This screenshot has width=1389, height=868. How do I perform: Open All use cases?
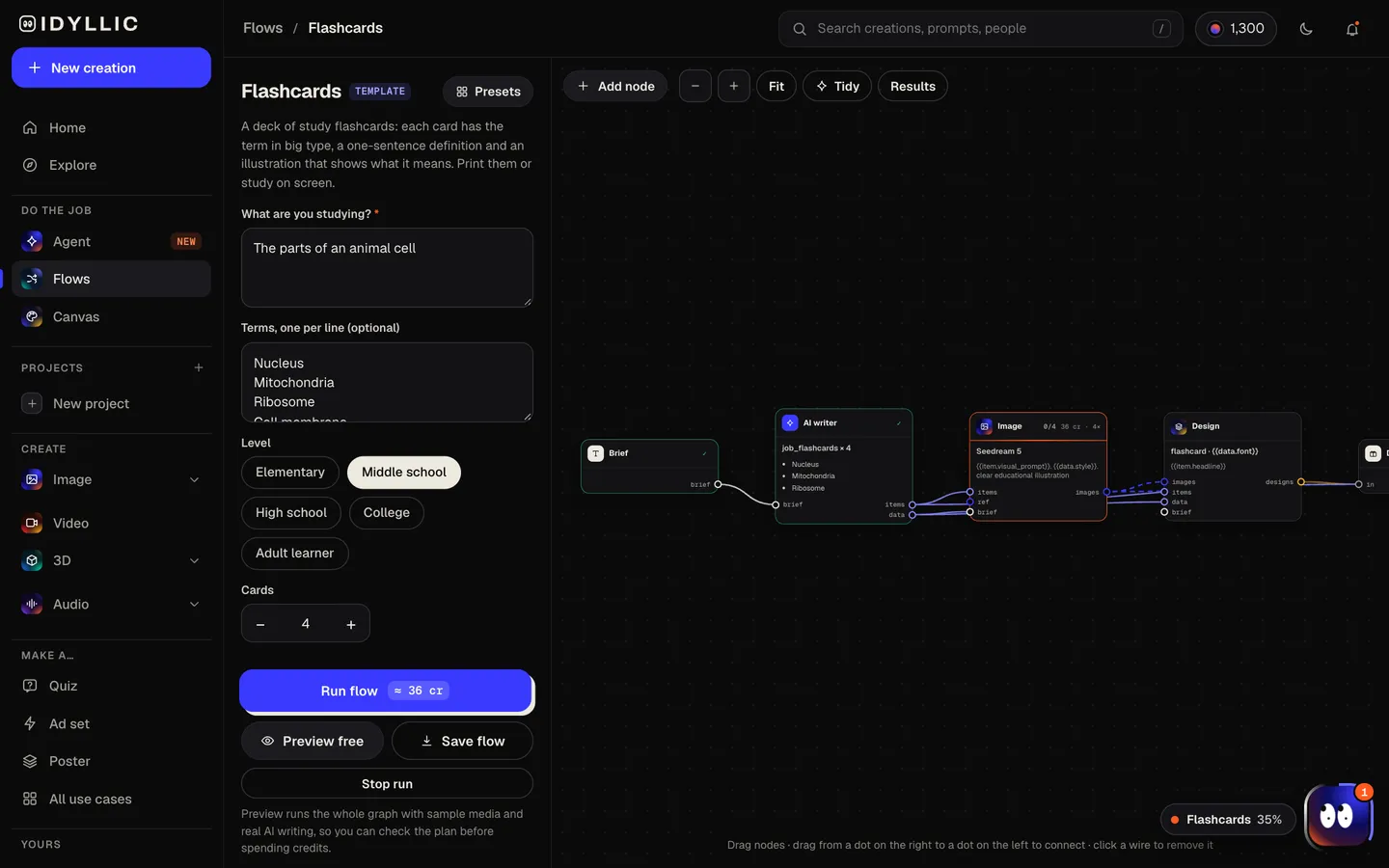coord(111,799)
